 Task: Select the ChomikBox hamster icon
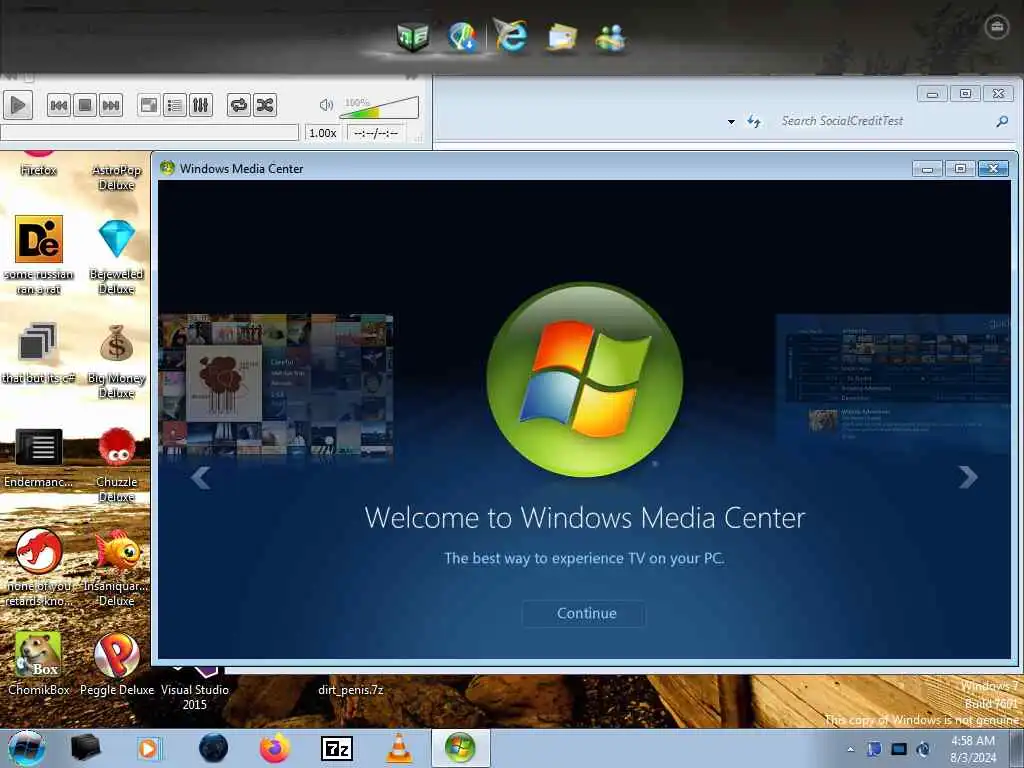[39, 655]
